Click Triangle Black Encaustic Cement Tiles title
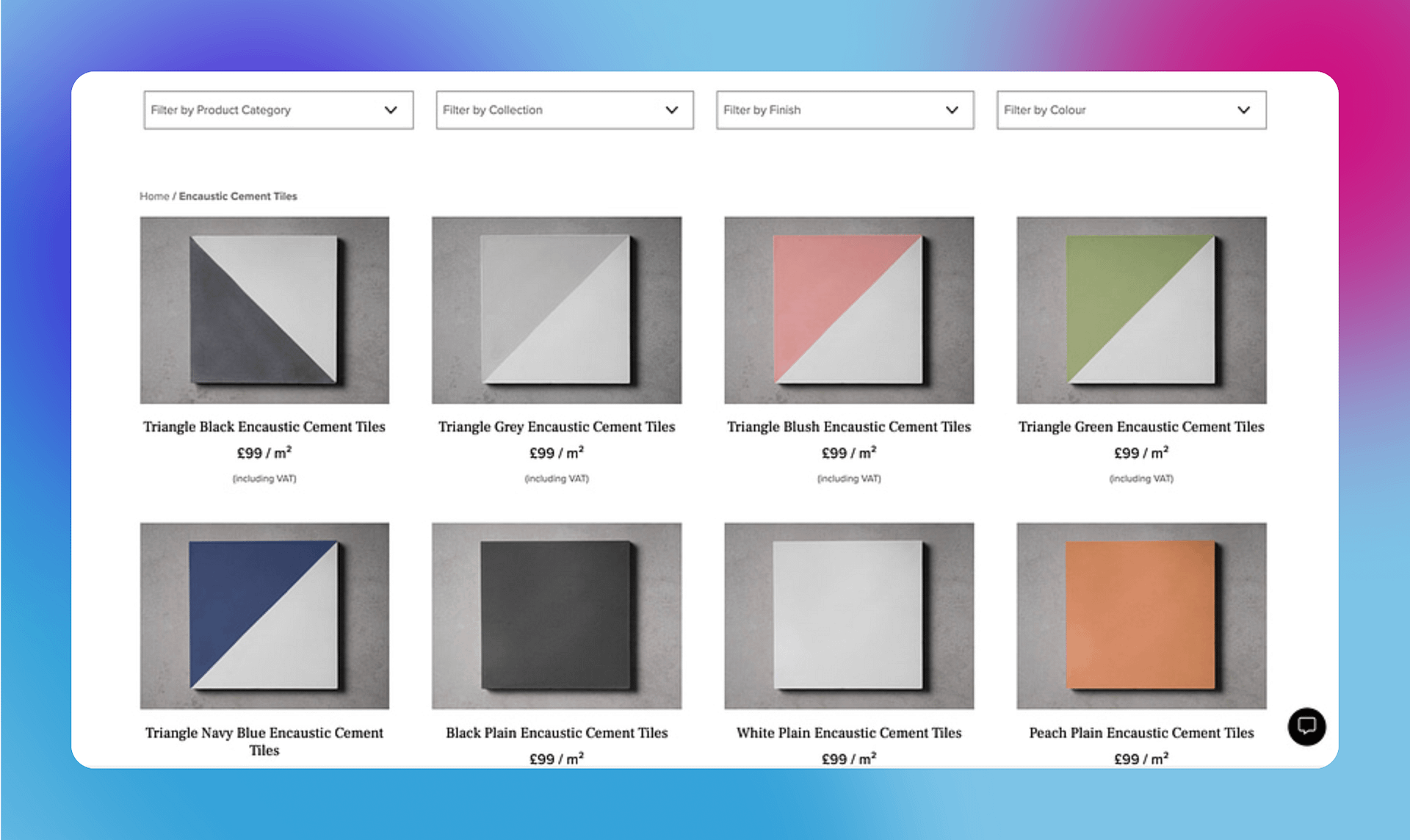The height and width of the screenshot is (840, 1410). (x=264, y=427)
